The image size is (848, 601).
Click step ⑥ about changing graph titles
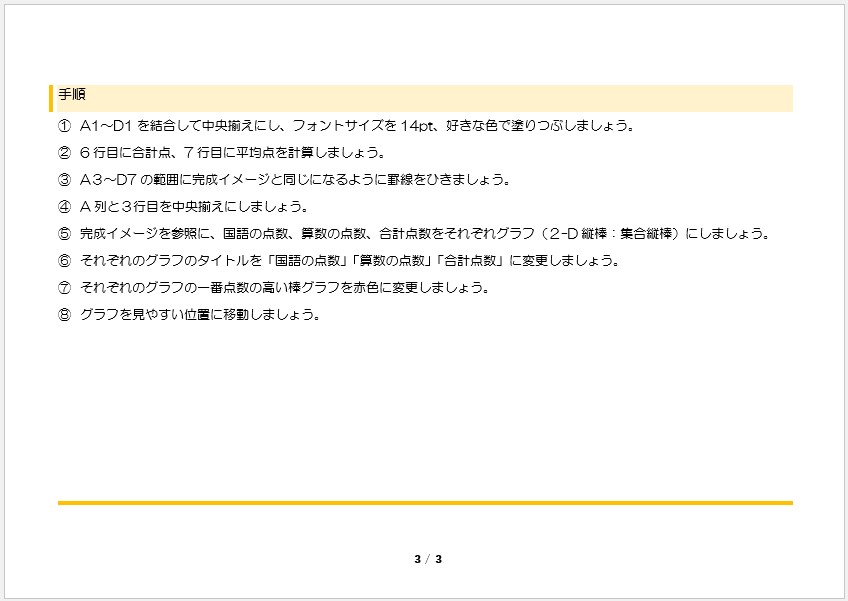339,261
